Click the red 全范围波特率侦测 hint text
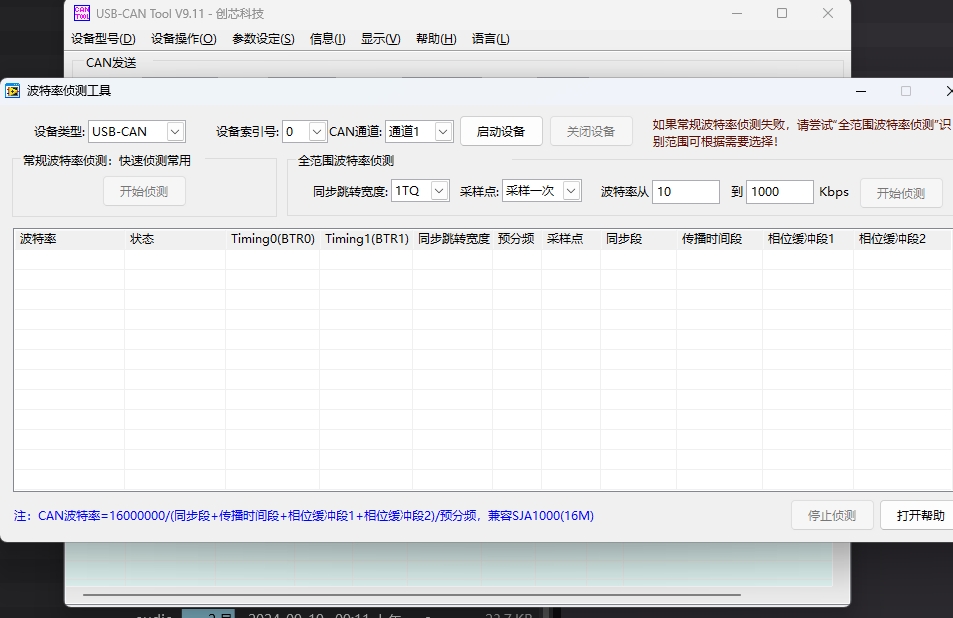The width and height of the screenshot is (953, 618). coord(802,133)
